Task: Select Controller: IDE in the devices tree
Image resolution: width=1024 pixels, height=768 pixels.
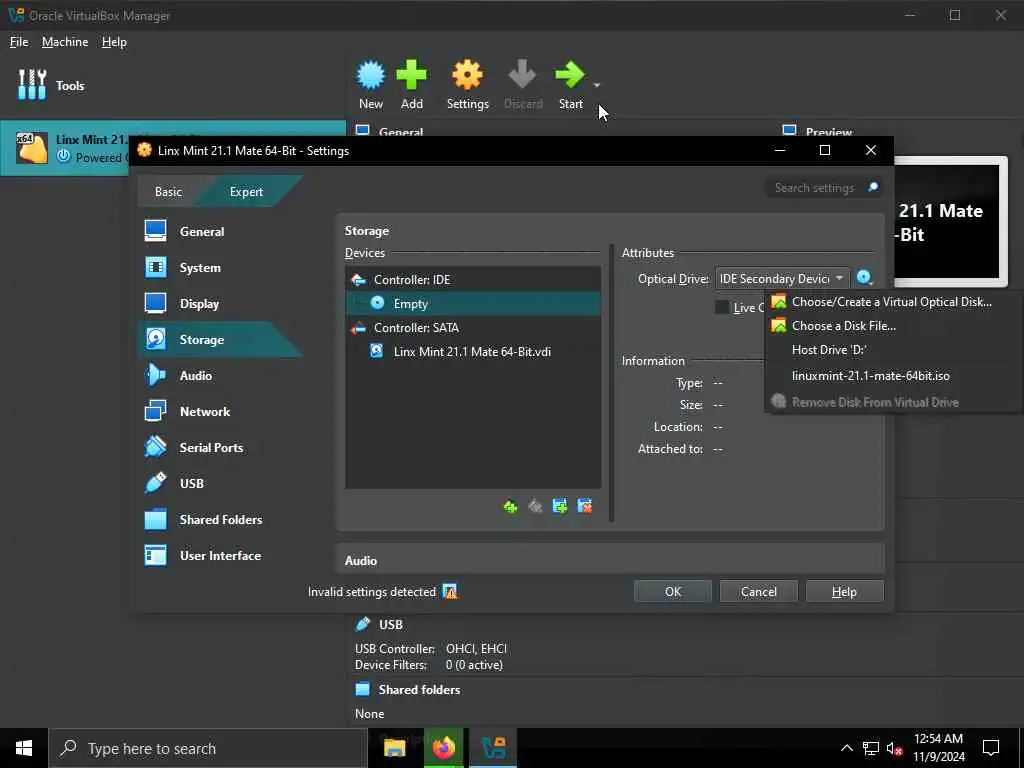Action: [473, 280]
